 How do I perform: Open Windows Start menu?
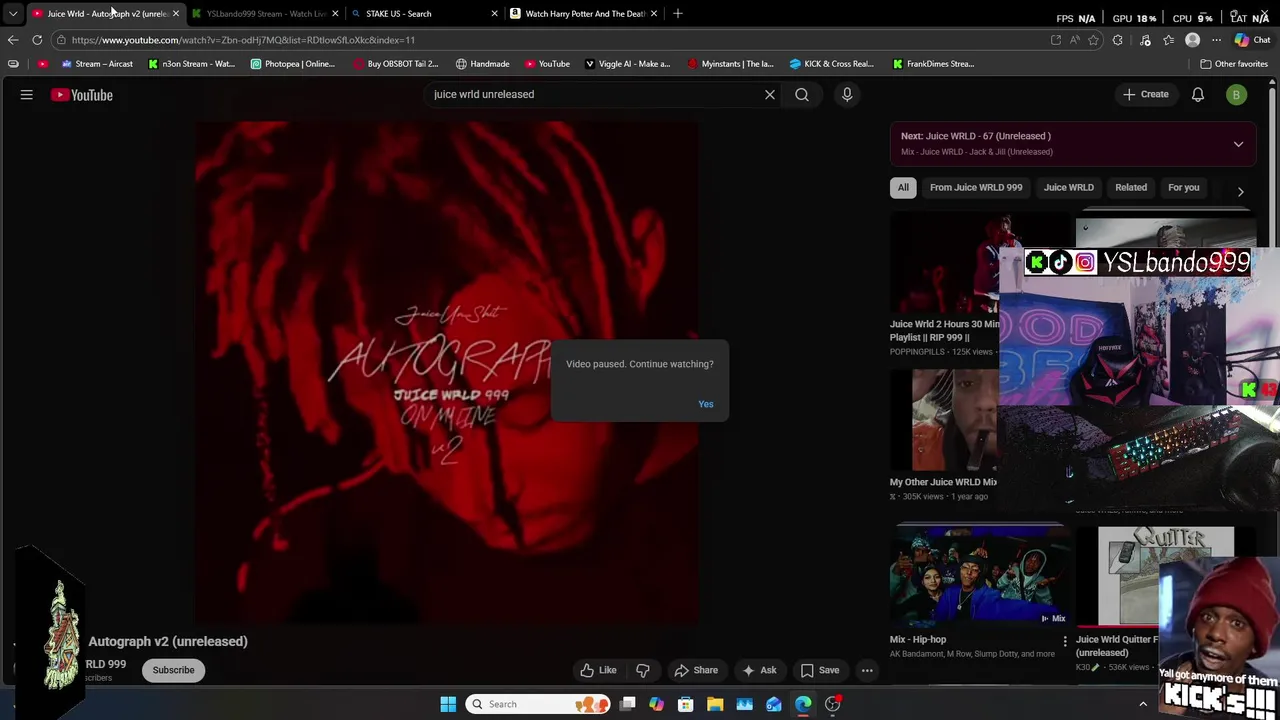[448, 704]
